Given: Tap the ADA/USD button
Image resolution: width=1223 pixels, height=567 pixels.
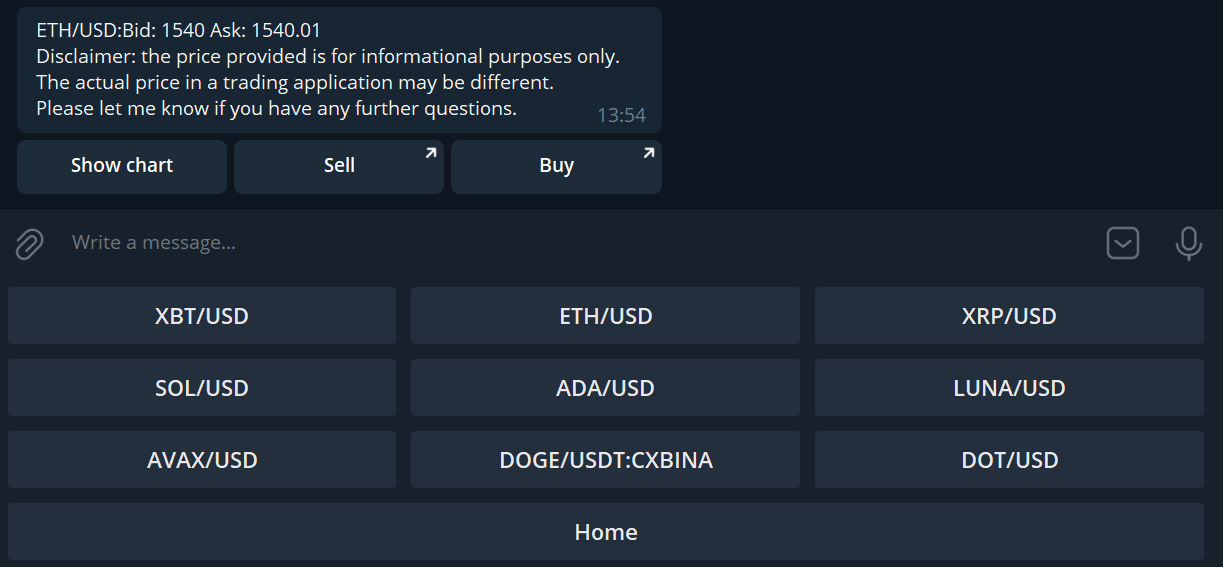Looking at the screenshot, I should pyautogui.click(x=605, y=388).
